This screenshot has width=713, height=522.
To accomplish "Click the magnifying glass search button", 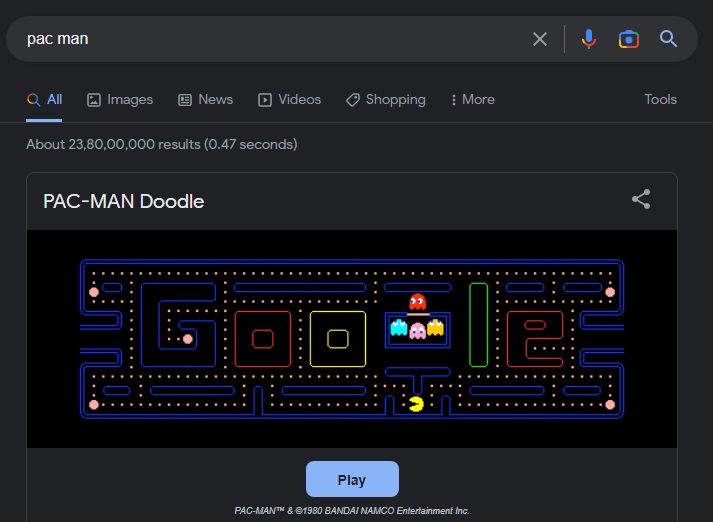I will pyautogui.click(x=668, y=39).
